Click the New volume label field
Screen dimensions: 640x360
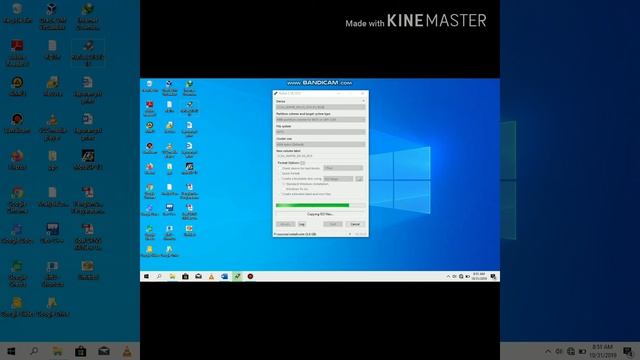click(x=320, y=156)
